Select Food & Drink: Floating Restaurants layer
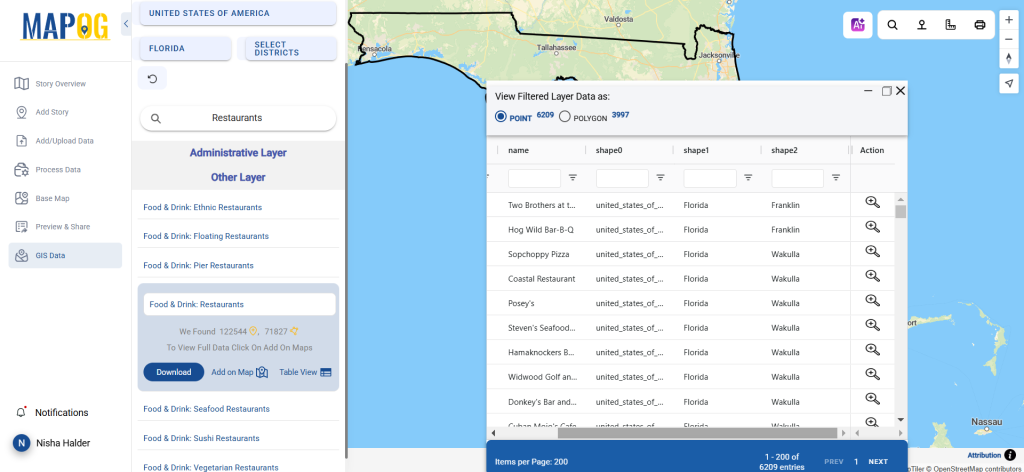The width and height of the screenshot is (1024, 472). (206, 236)
